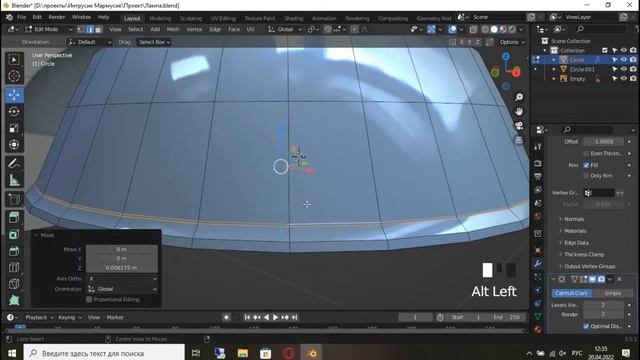Toggle the Collection exclude checkbox
The width and height of the screenshot is (640, 360).
coord(605,50)
